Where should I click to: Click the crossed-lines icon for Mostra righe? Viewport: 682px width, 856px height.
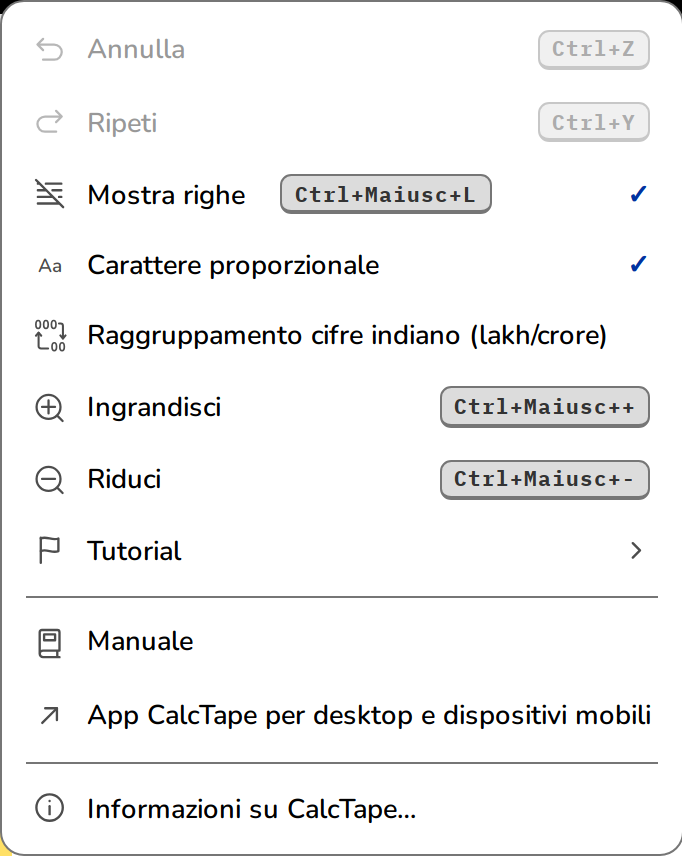50,194
